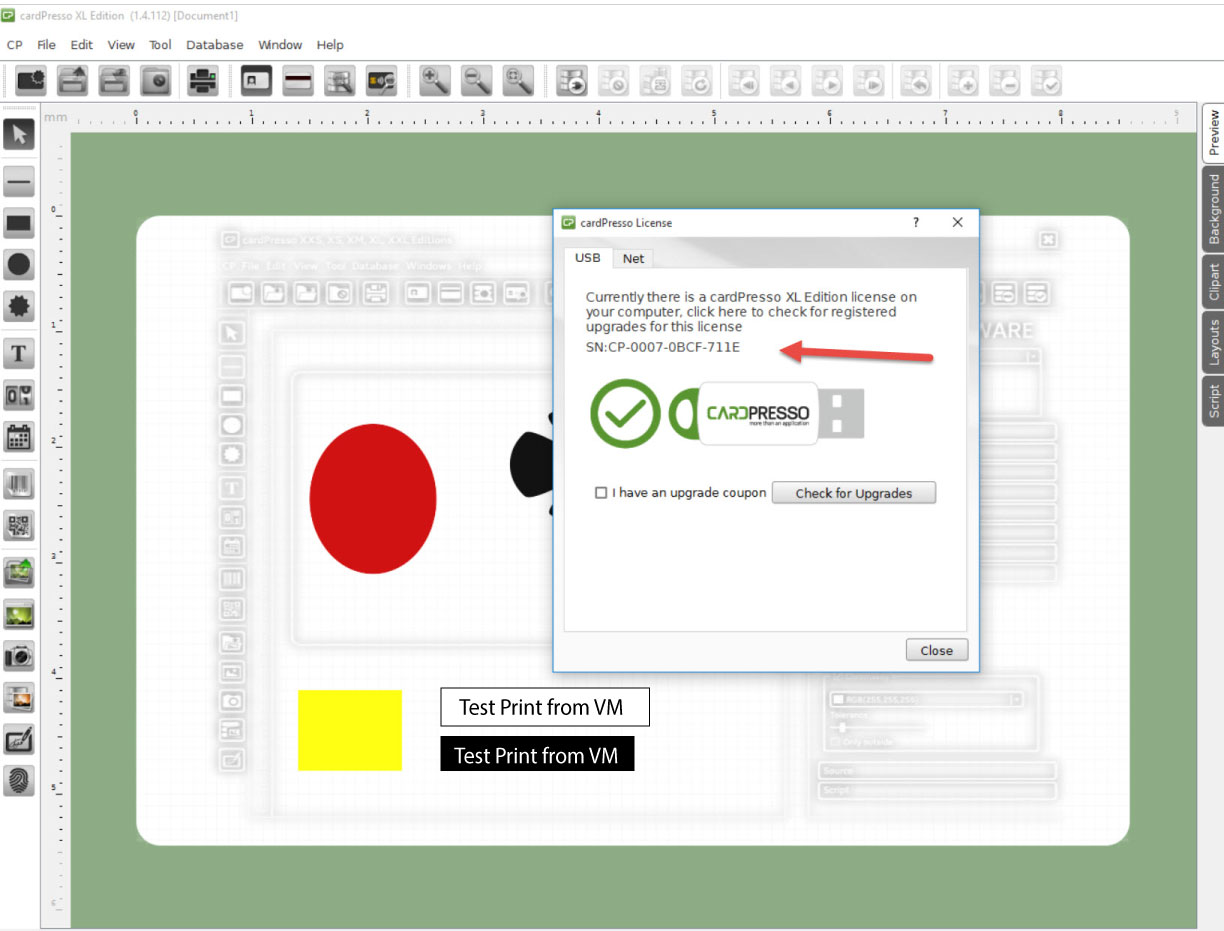Click the printer icon in toolbar
This screenshot has width=1224, height=931.
pyautogui.click(x=203, y=81)
